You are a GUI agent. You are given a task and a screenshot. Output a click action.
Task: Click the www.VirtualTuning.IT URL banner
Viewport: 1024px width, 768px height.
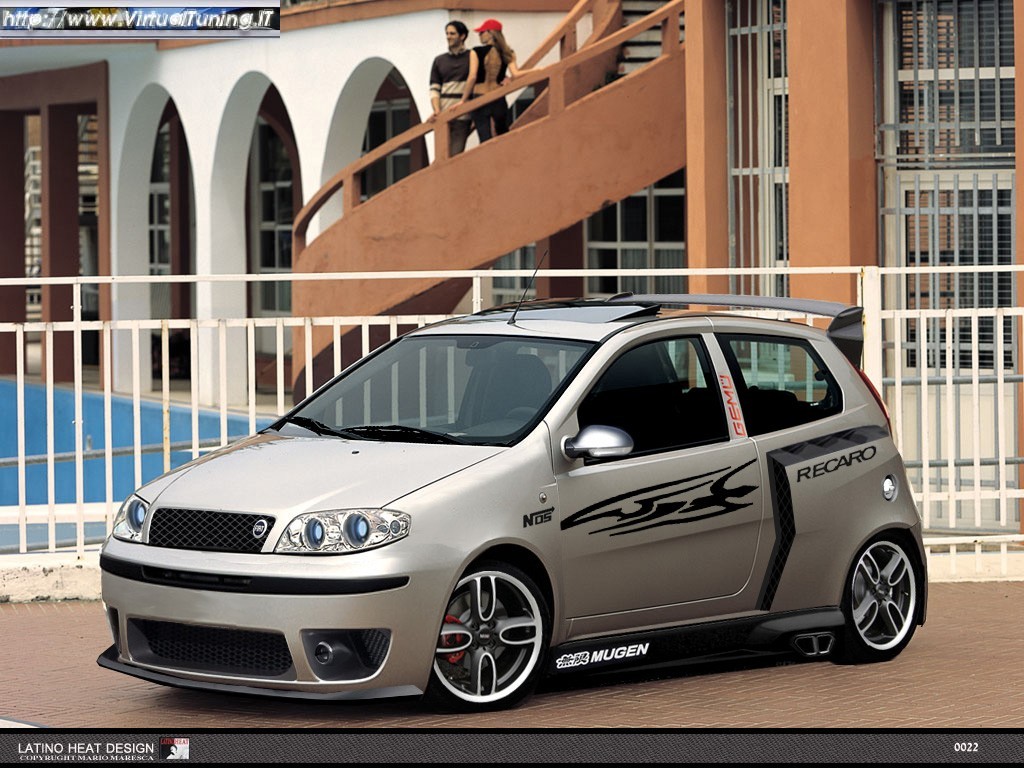coord(140,19)
